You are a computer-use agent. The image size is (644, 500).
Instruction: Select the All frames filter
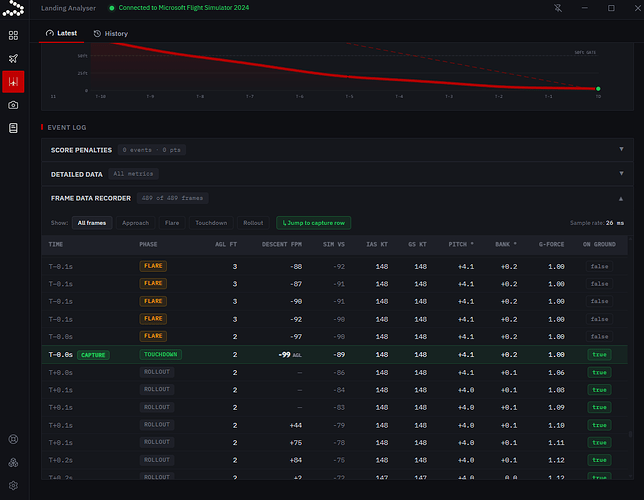click(92, 223)
